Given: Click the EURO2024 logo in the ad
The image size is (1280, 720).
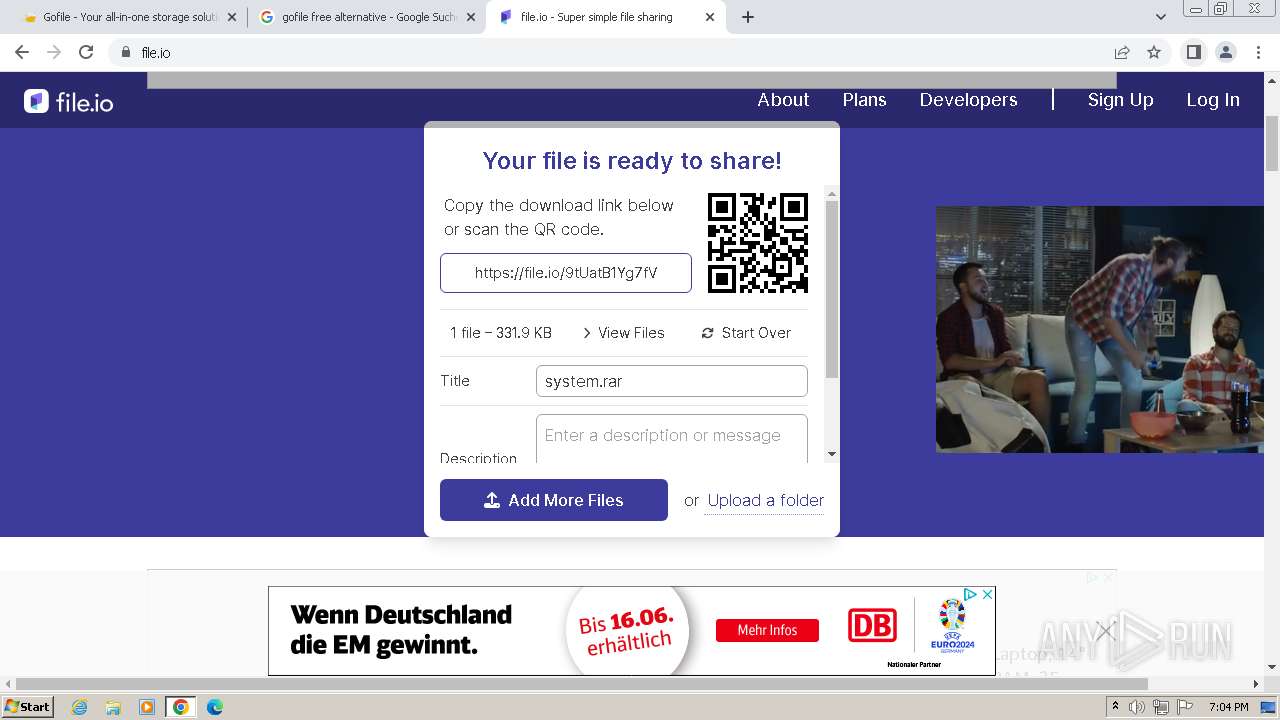Looking at the screenshot, I should (x=952, y=624).
